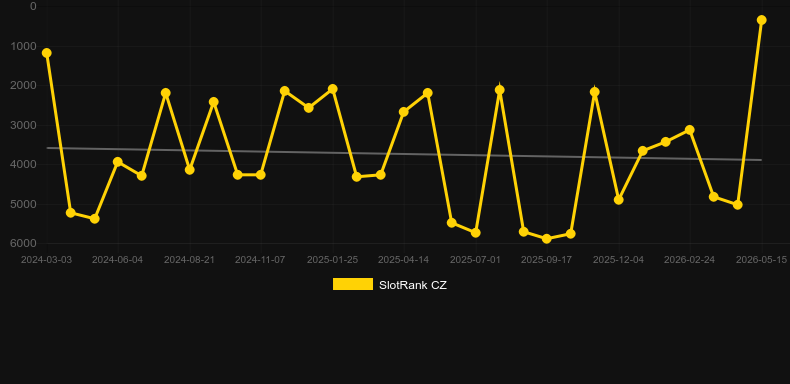Select the final data point at 2026-05-15

[761, 20]
